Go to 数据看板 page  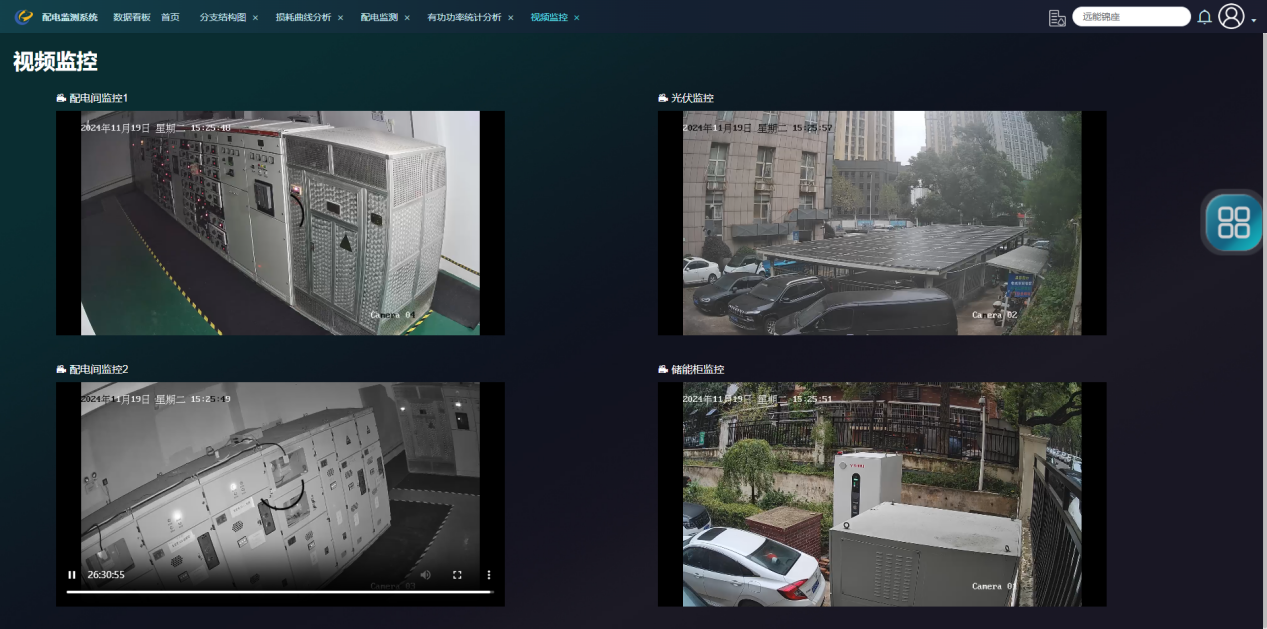click(x=129, y=17)
